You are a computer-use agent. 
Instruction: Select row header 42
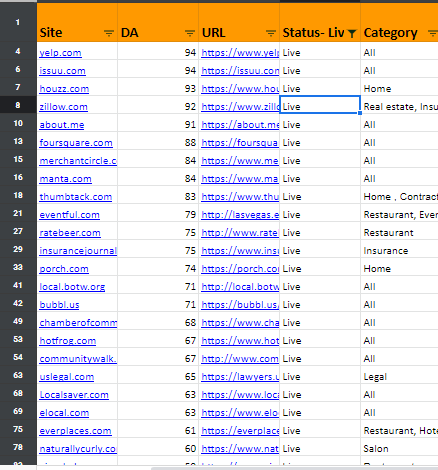pyautogui.click(x=18, y=303)
